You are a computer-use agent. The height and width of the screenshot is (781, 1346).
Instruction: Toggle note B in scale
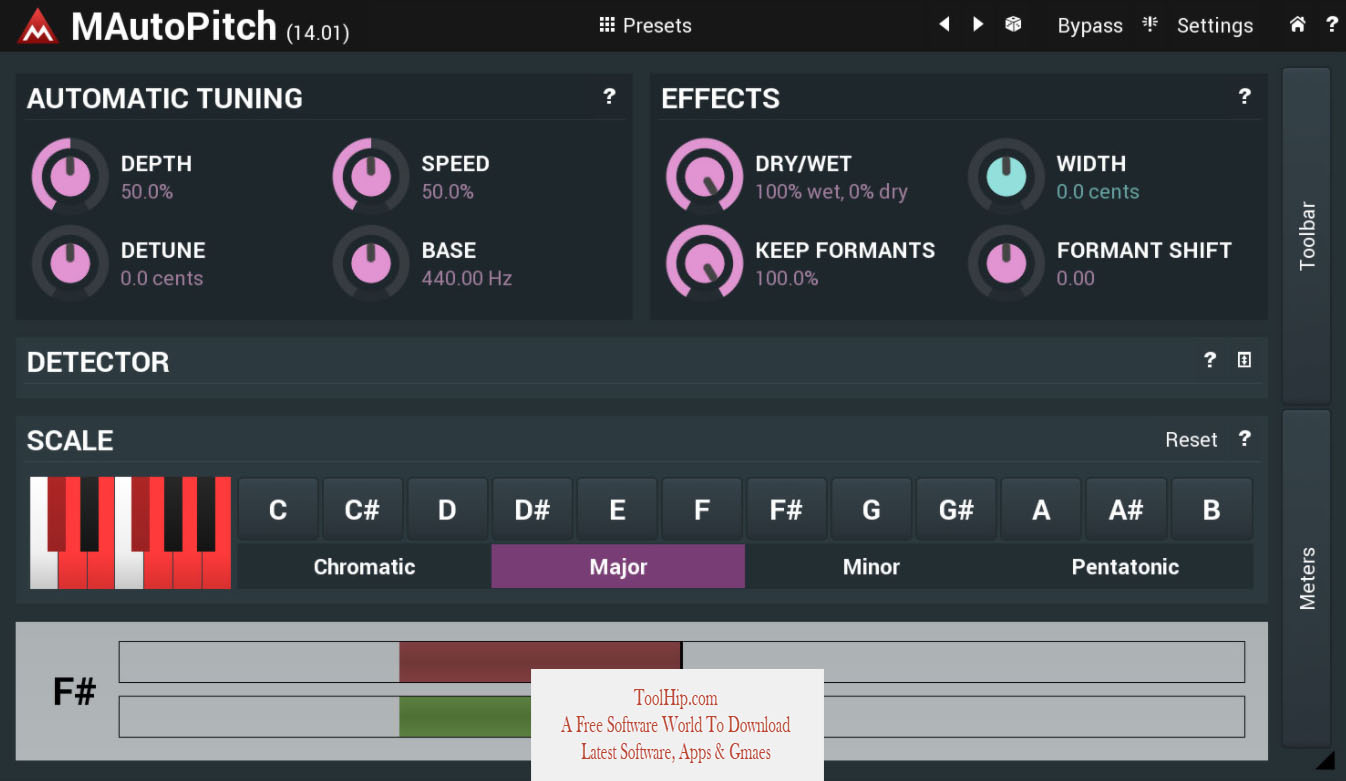(1211, 510)
